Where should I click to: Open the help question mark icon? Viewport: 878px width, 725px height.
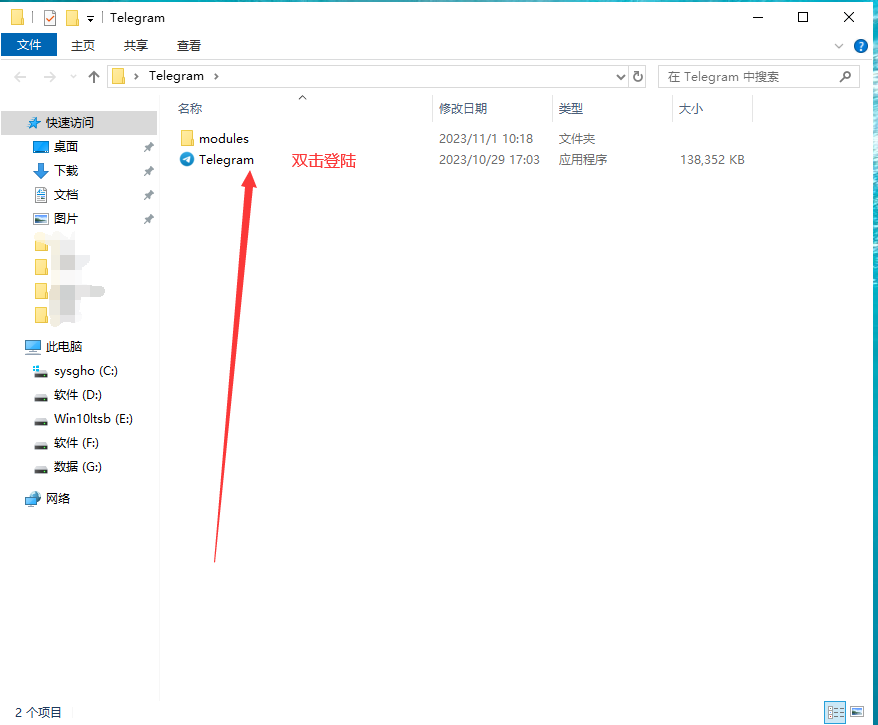coord(861,46)
